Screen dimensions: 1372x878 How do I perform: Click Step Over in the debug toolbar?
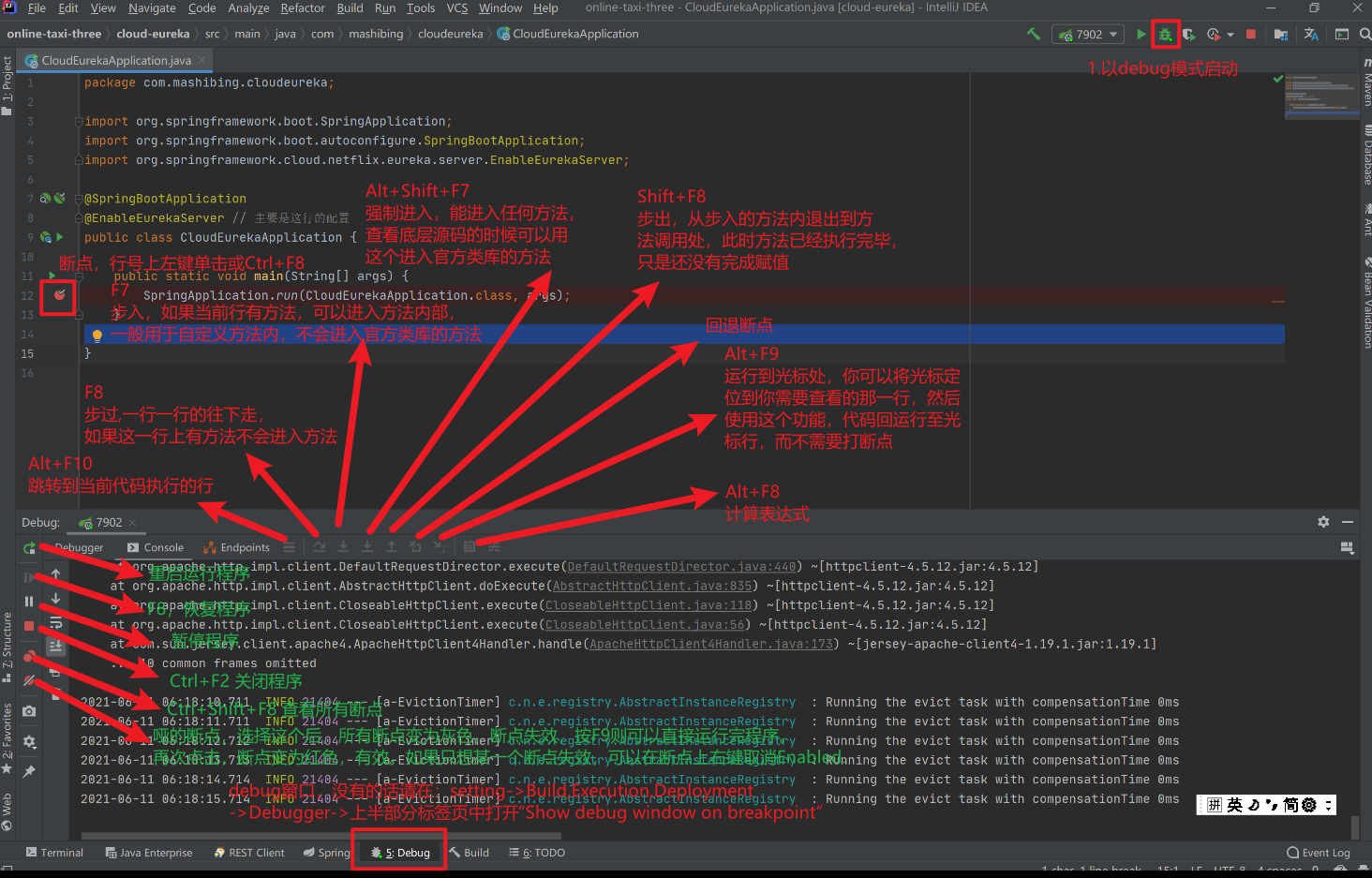(x=320, y=547)
